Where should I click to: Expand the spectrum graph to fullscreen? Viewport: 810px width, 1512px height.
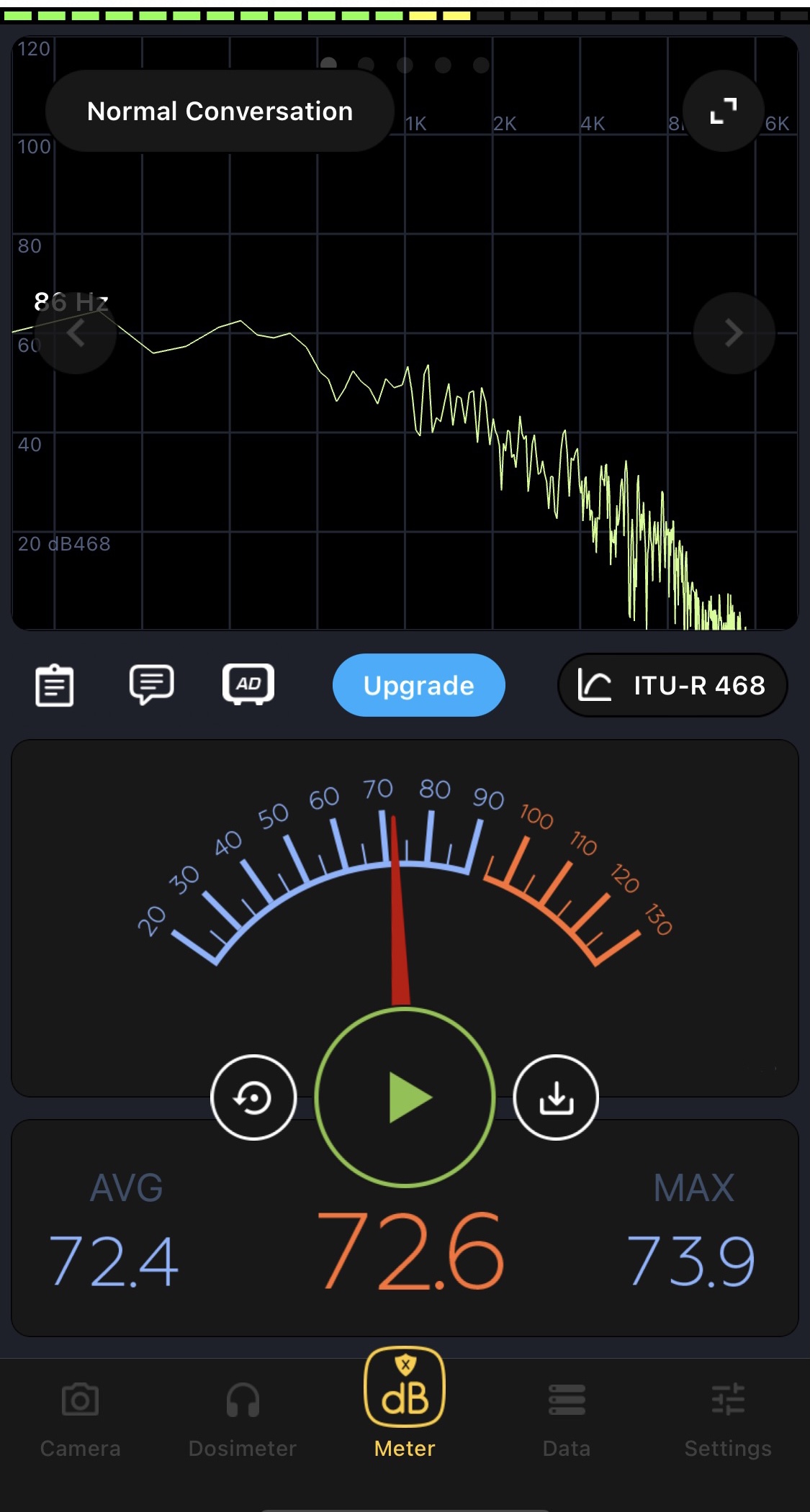[x=723, y=111]
